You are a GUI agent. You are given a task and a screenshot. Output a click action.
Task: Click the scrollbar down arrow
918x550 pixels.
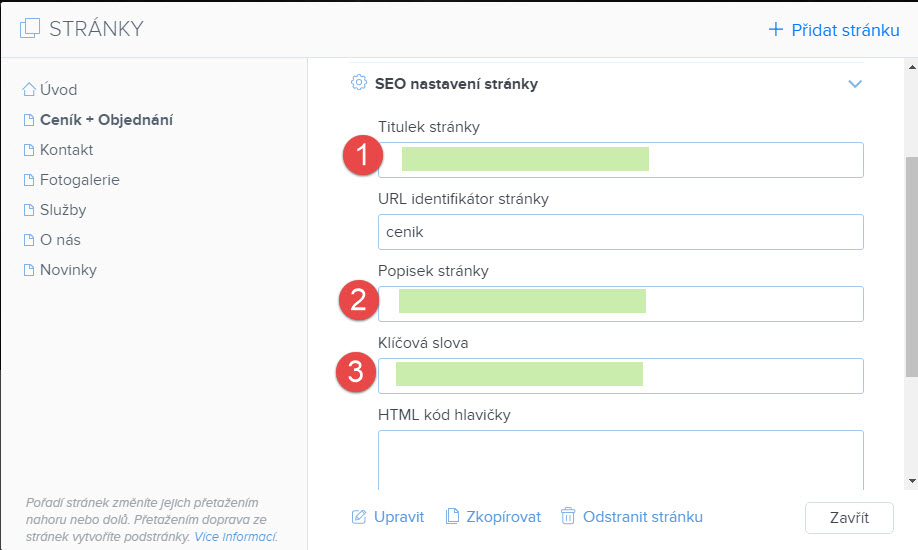(x=912, y=481)
